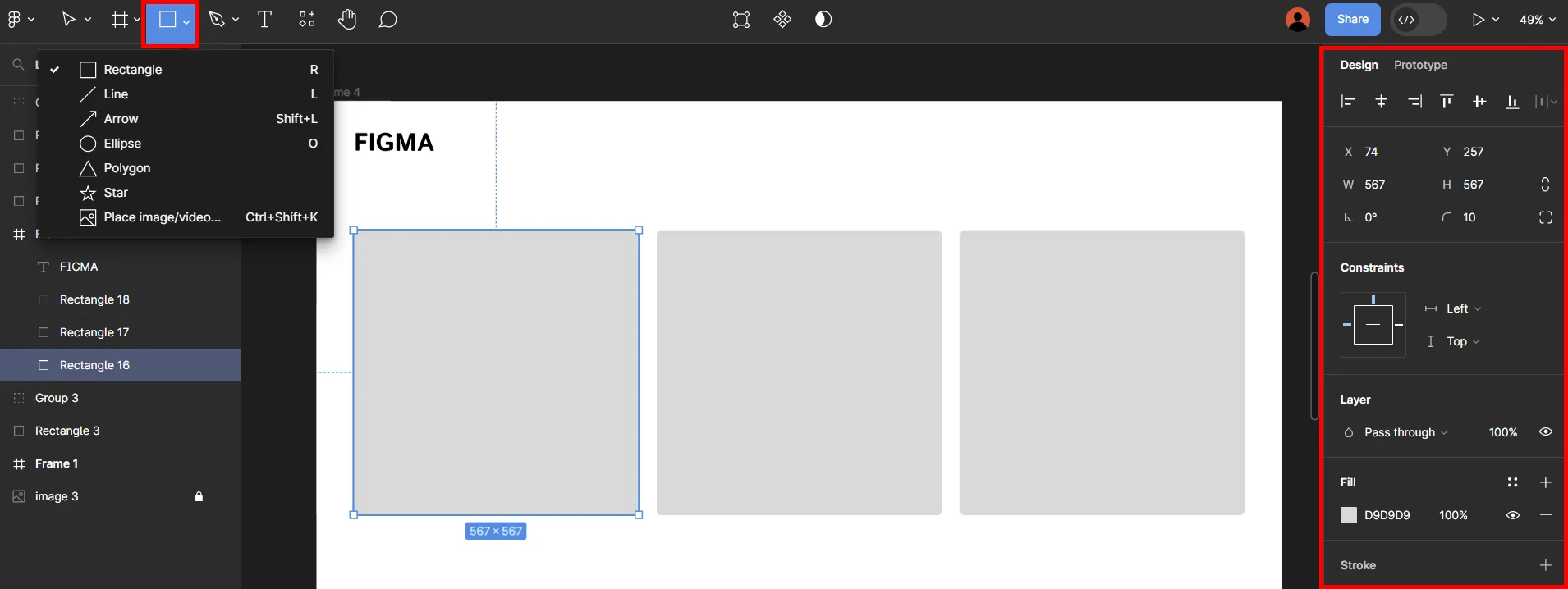Choose Star from shape menu

[x=186, y=193]
